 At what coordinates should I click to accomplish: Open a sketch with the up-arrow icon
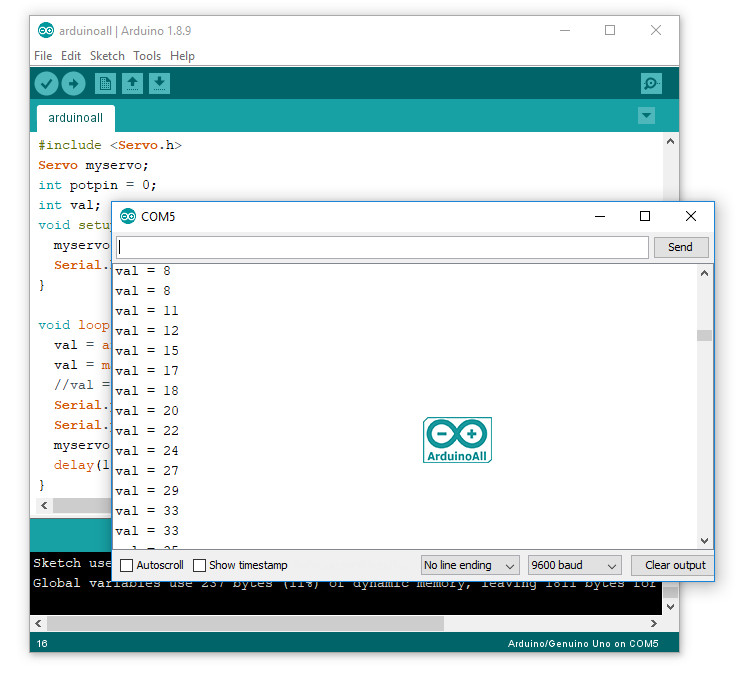click(132, 84)
